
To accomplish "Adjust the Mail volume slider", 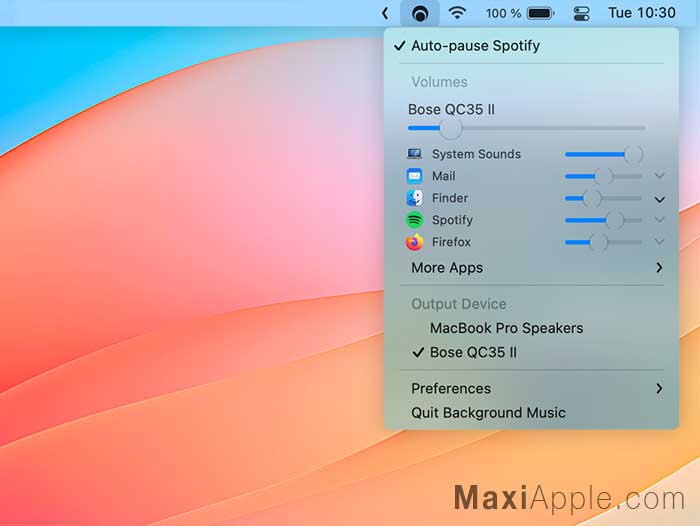I will coord(604,176).
